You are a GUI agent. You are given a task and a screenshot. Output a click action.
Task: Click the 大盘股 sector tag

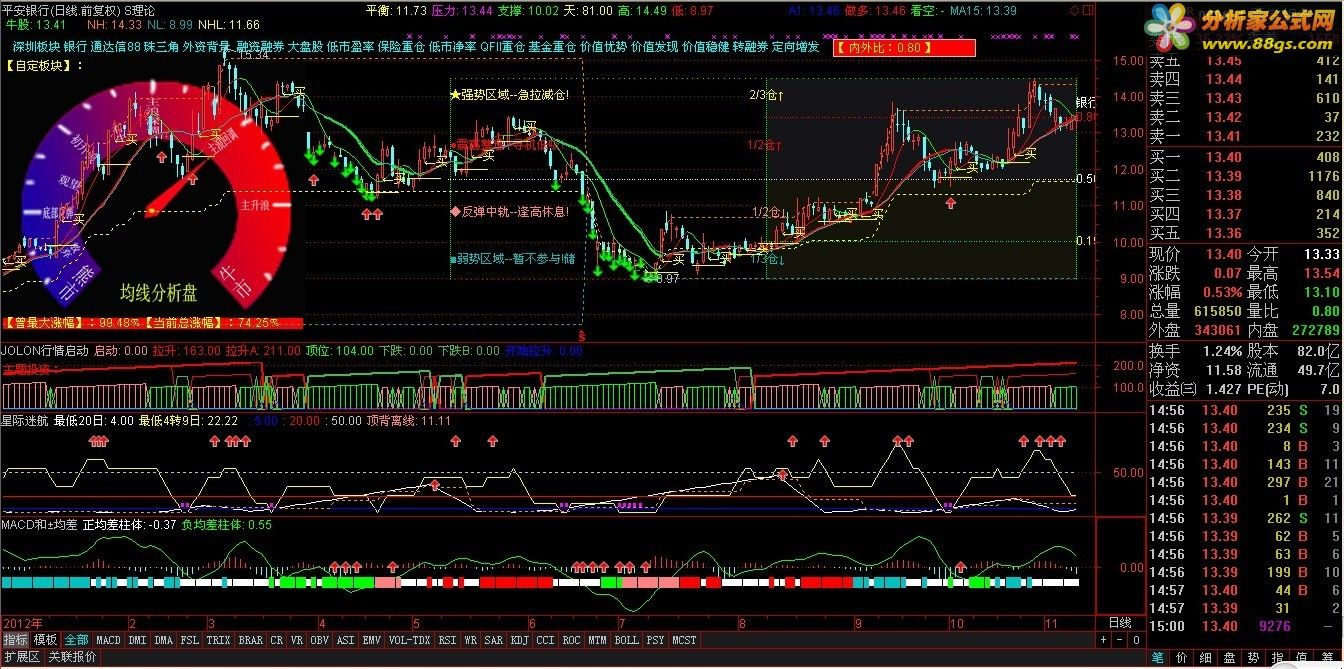tap(305, 46)
